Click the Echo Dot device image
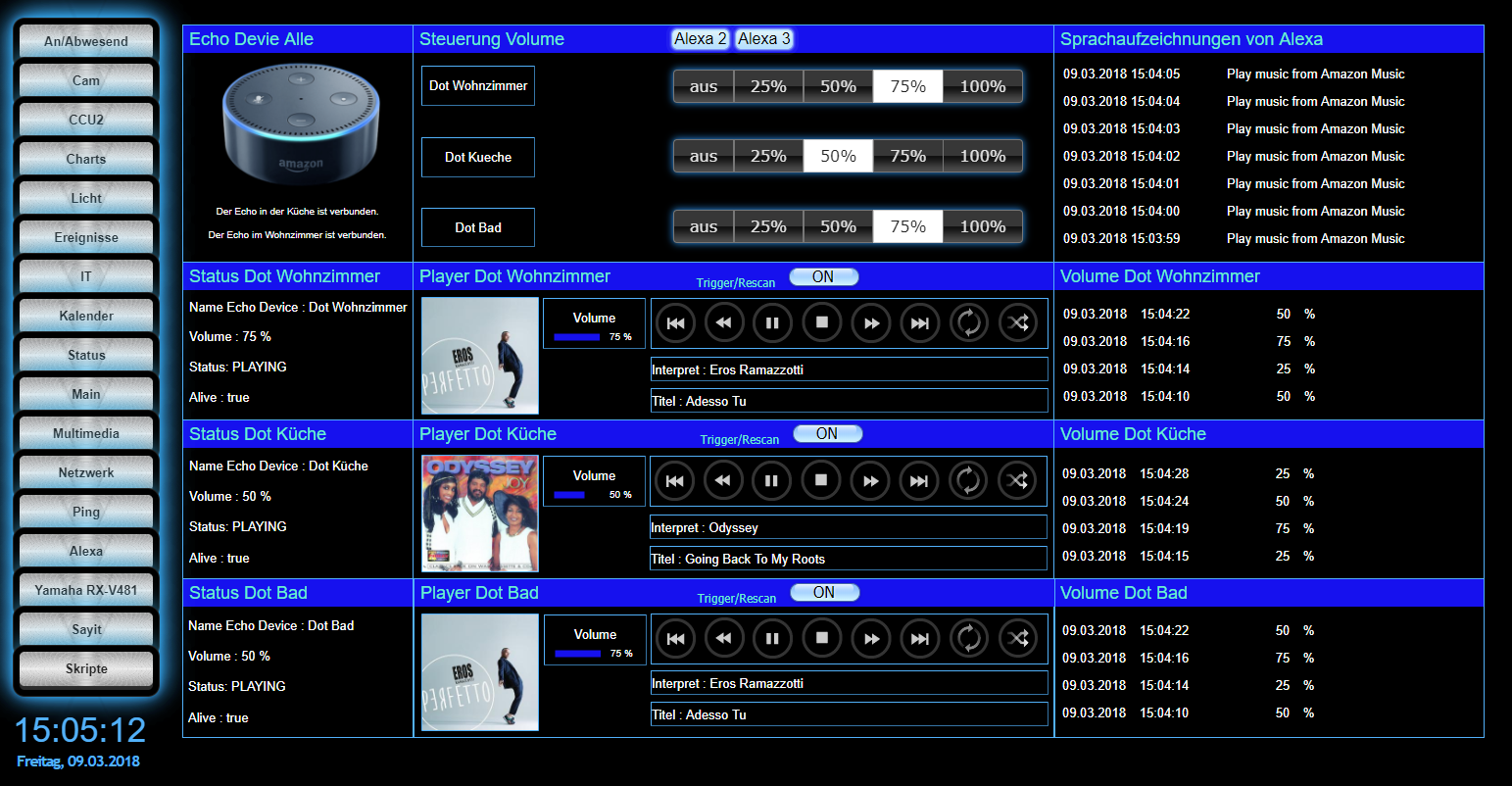 click(x=300, y=124)
